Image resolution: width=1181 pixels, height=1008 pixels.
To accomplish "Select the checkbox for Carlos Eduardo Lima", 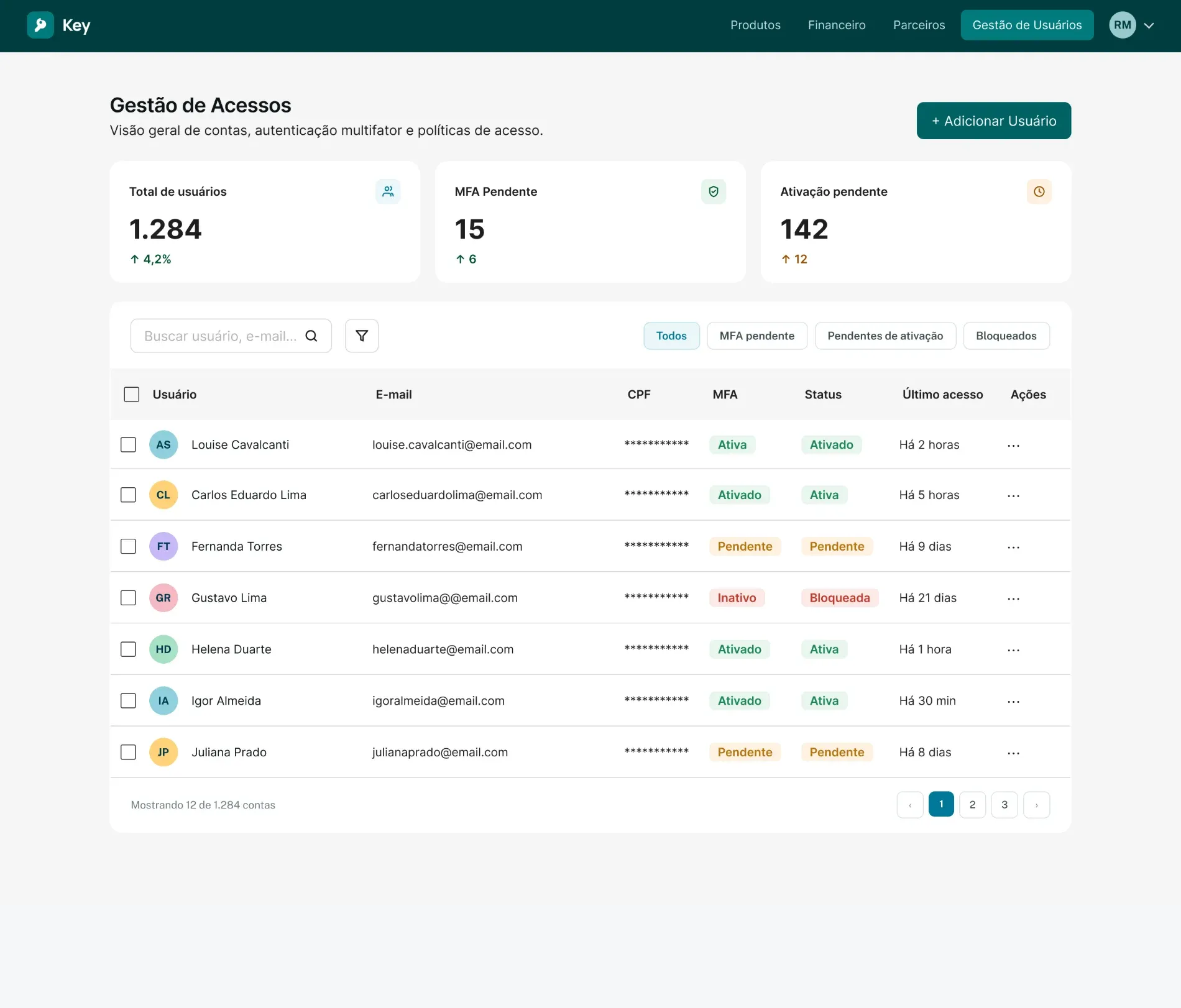I will coord(128,495).
